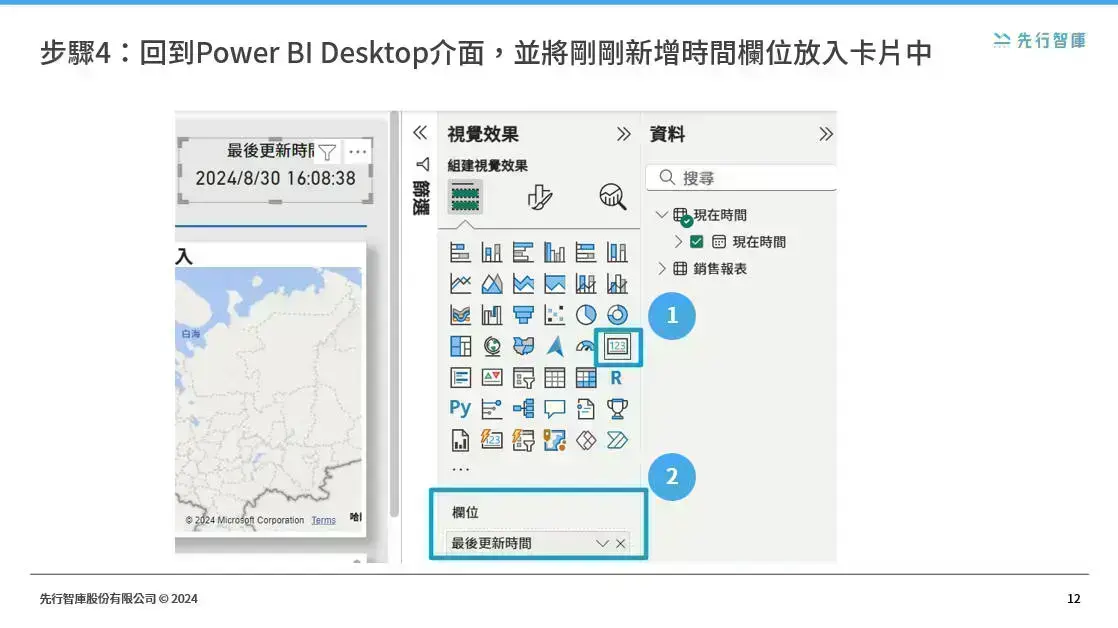Open the Terms link on the map
This screenshot has width=1118, height=628.
(x=324, y=520)
